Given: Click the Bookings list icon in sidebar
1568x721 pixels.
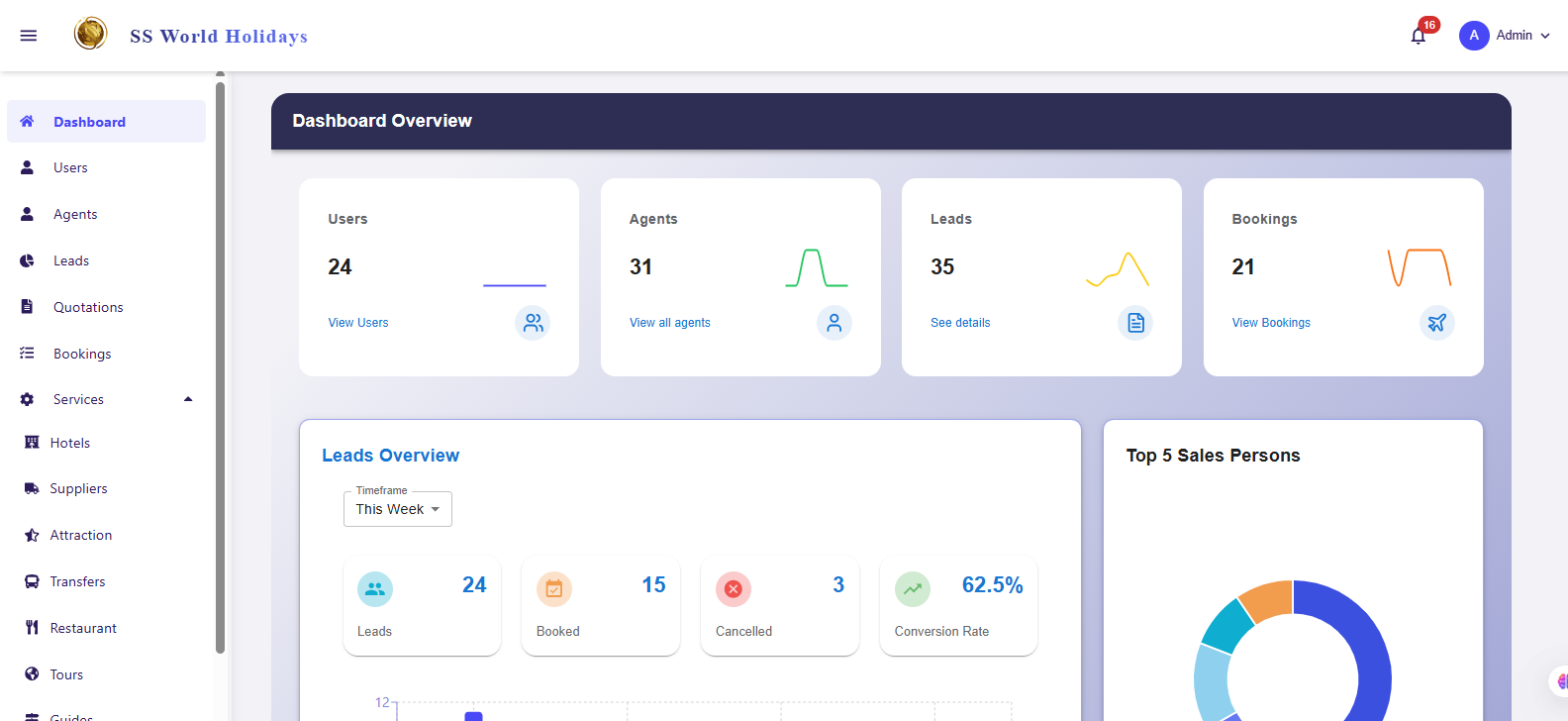Looking at the screenshot, I should tap(28, 353).
